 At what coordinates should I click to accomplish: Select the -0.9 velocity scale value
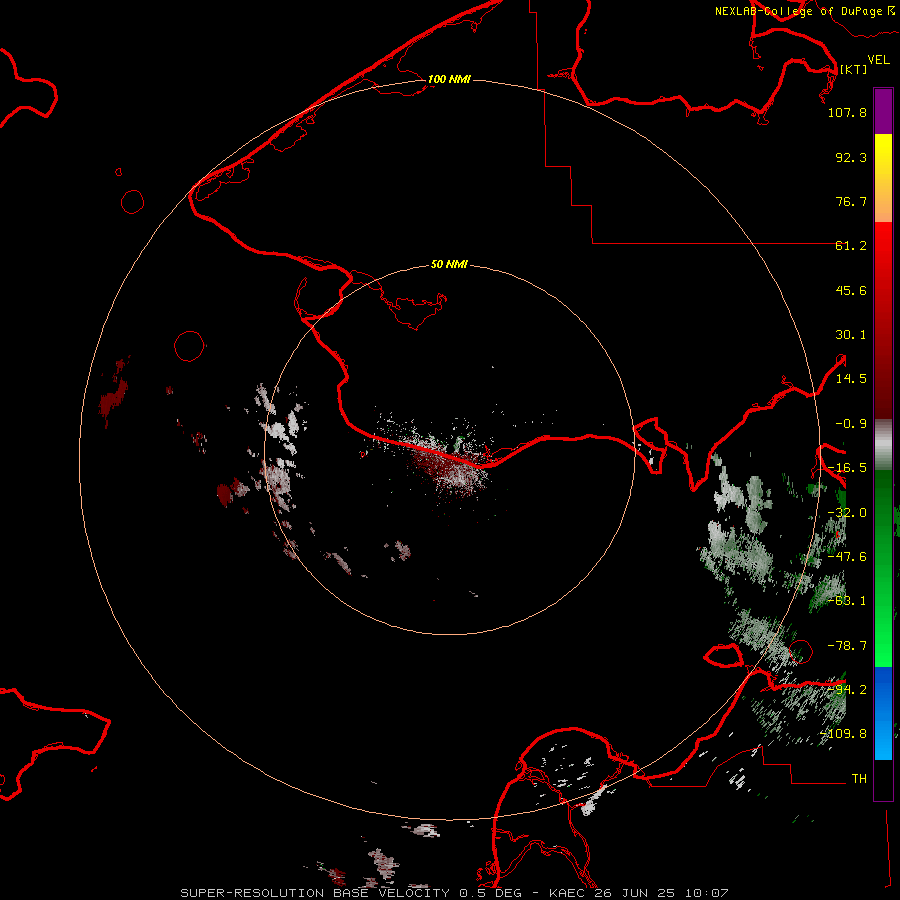pos(851,424)
